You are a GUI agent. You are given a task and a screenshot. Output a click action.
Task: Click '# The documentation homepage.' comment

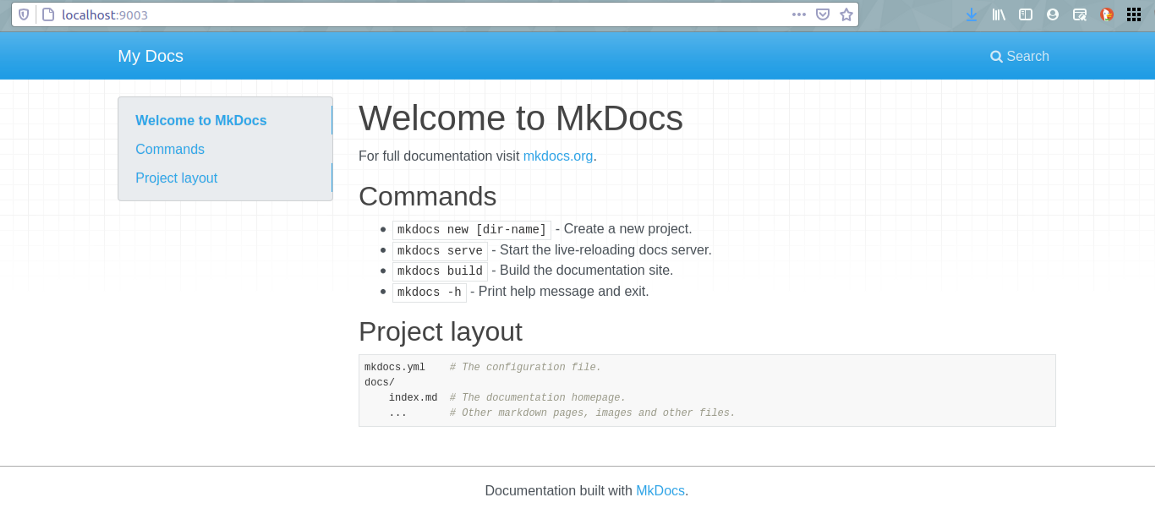[x=538, y=398]
